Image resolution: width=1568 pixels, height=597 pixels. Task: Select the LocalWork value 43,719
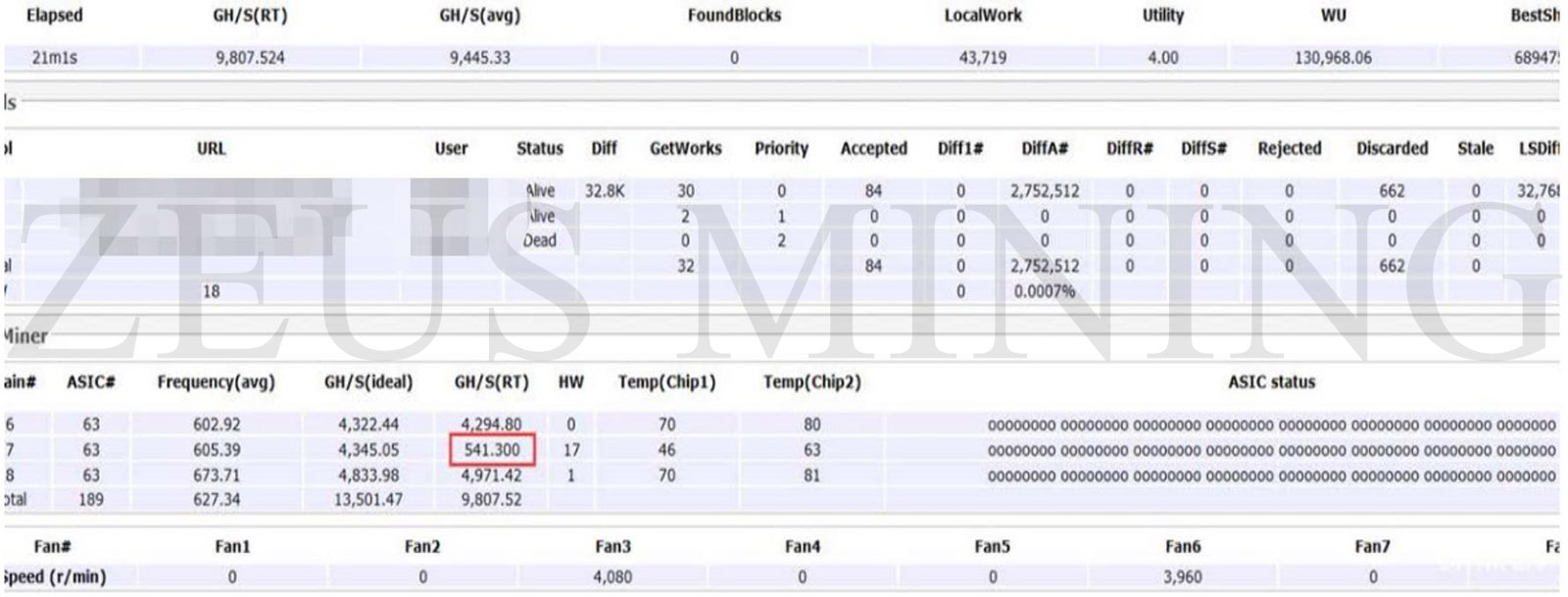(982, 58)
